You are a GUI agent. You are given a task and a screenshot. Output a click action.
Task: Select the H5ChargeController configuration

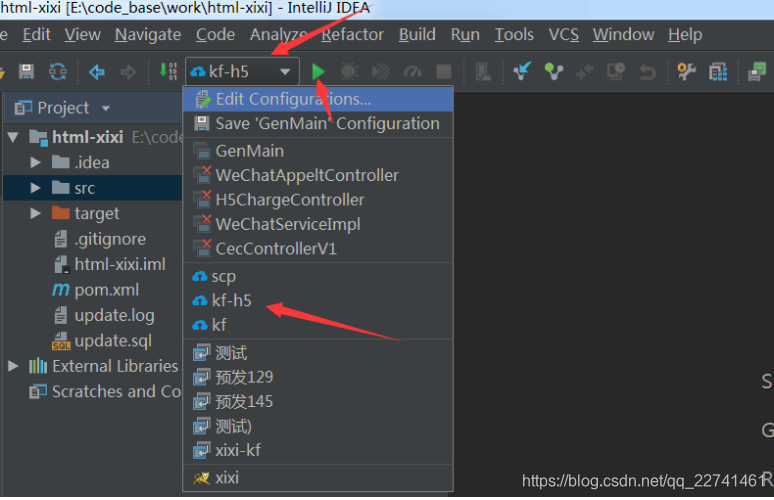pos(318,200)
